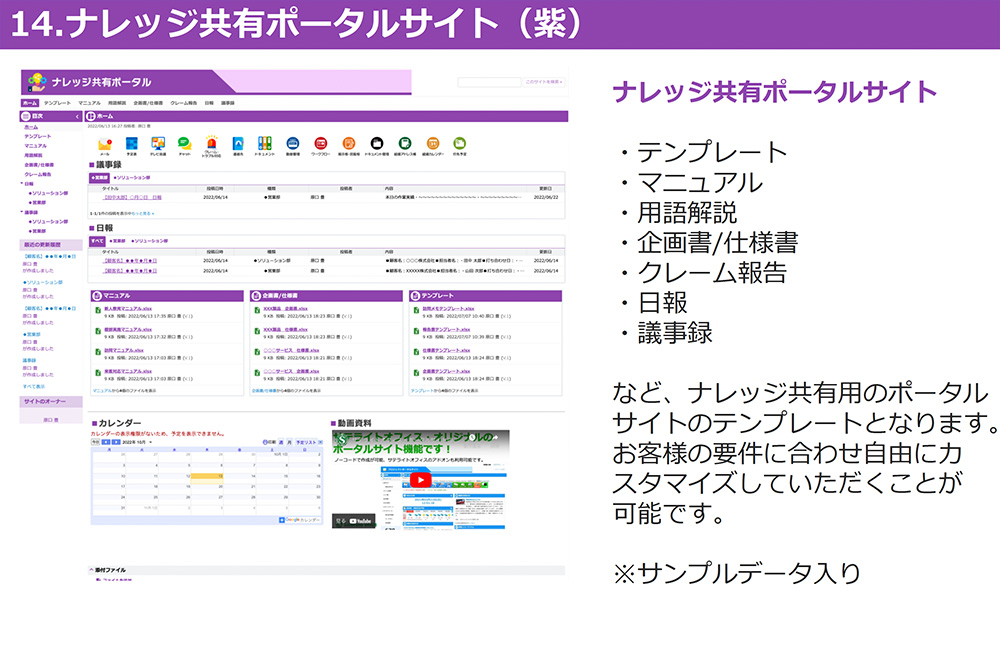Play the YouTube video in 動画資料
Screen dimensions: 1000x654
(420, 480)
